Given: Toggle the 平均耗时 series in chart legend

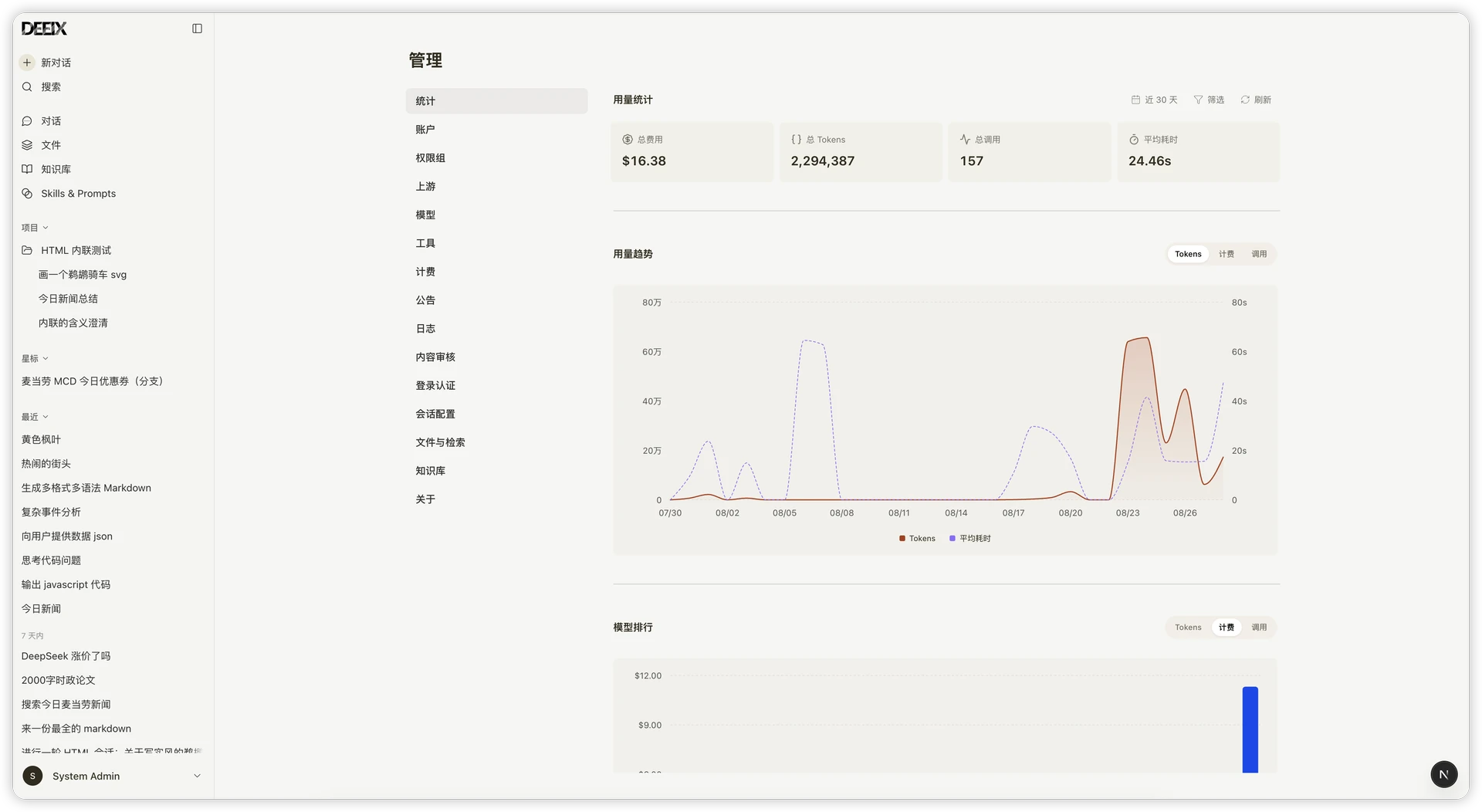Looking at the screenshot, I should (x=970, y=539).
